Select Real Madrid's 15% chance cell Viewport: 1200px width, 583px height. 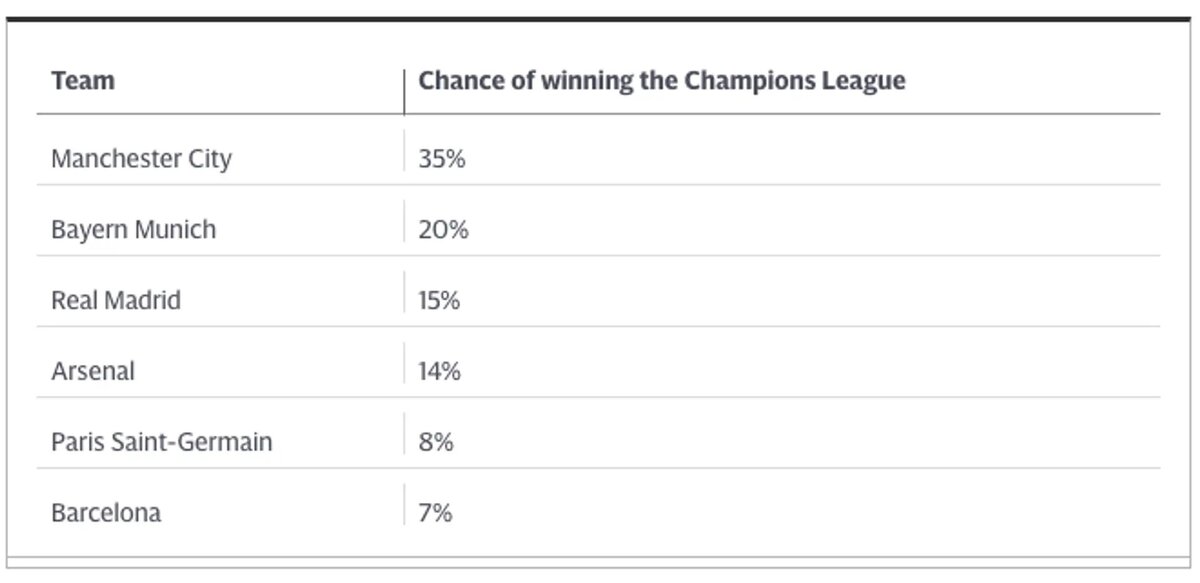pos(439,300)
